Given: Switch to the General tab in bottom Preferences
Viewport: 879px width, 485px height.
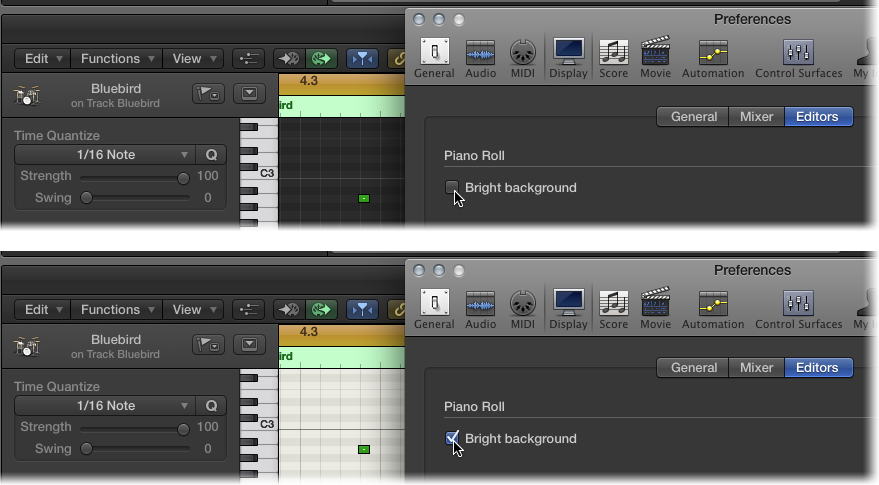Looking at the screenshot, I should 693,368.
